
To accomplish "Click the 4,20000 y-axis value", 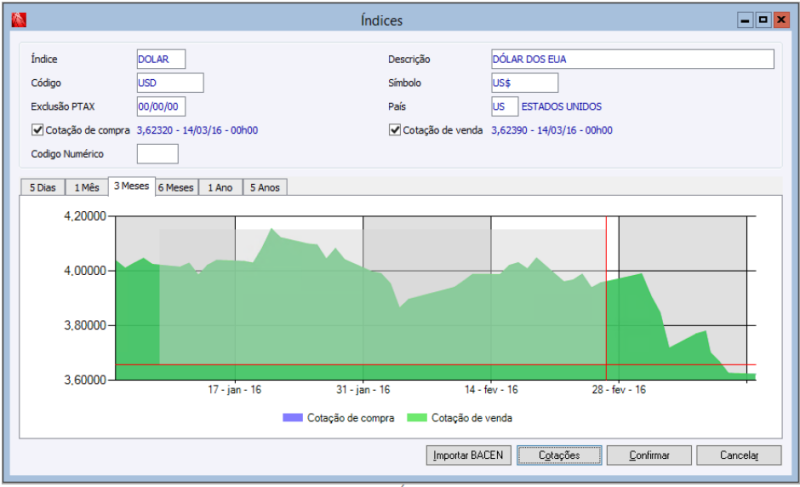I will pos(85,216).
